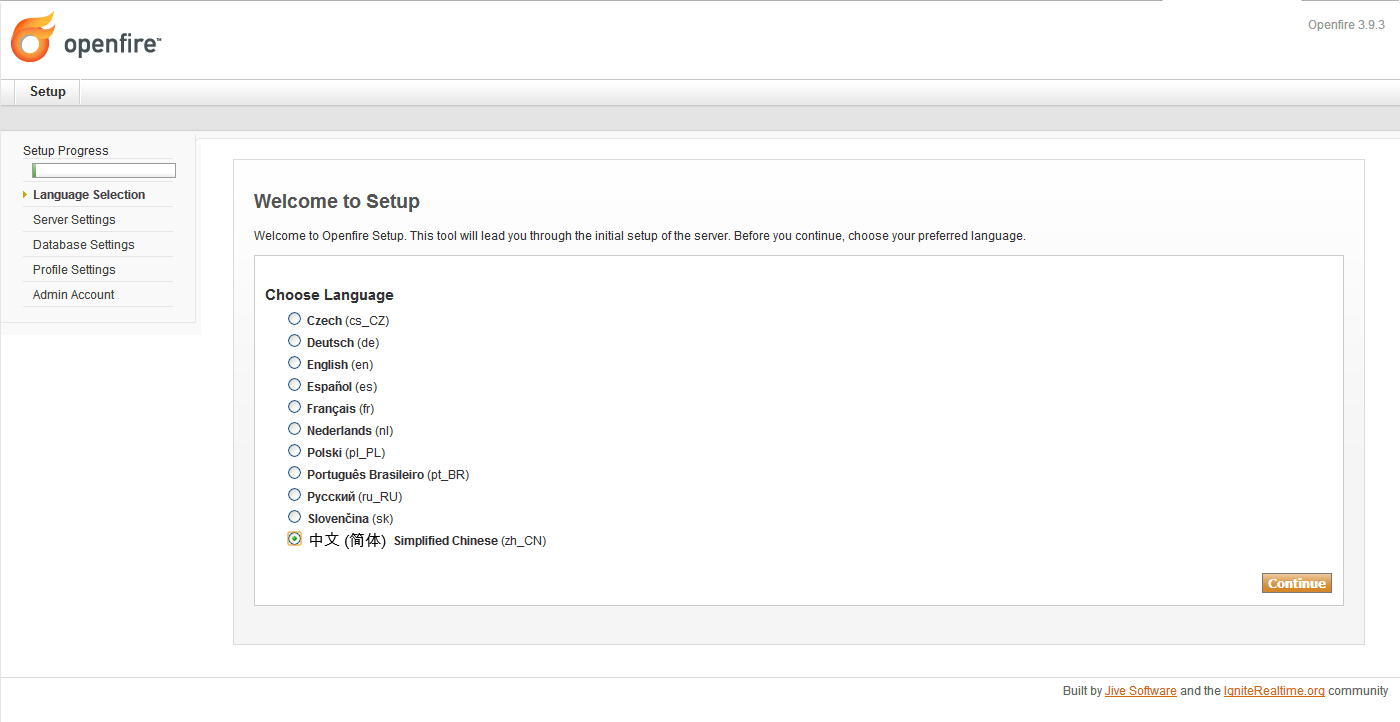Click the Choose Language heading
Viewport: 1400px width, 722px height.
click(329, 295)
